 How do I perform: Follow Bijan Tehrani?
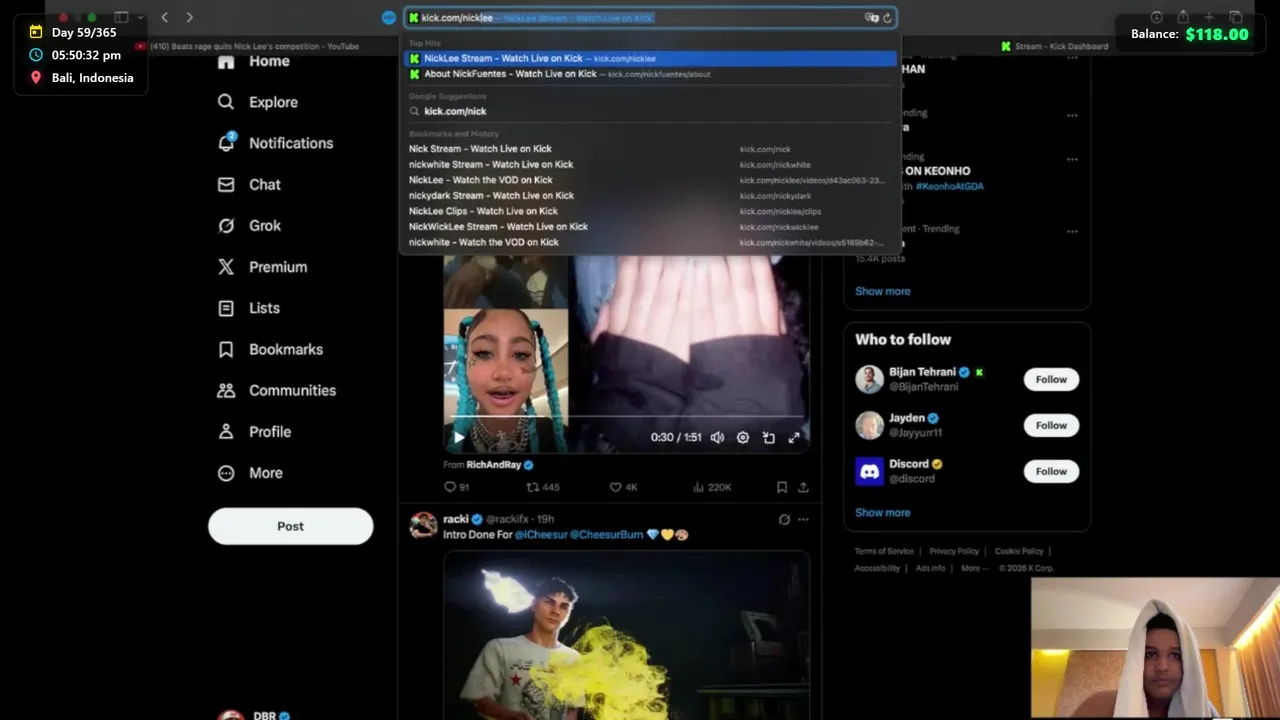coord(1051,379)
